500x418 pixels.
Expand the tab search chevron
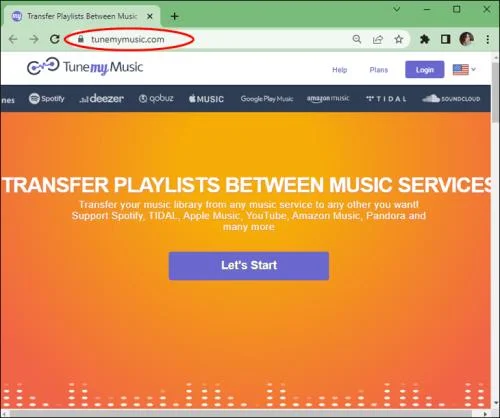tap(397, 9)
